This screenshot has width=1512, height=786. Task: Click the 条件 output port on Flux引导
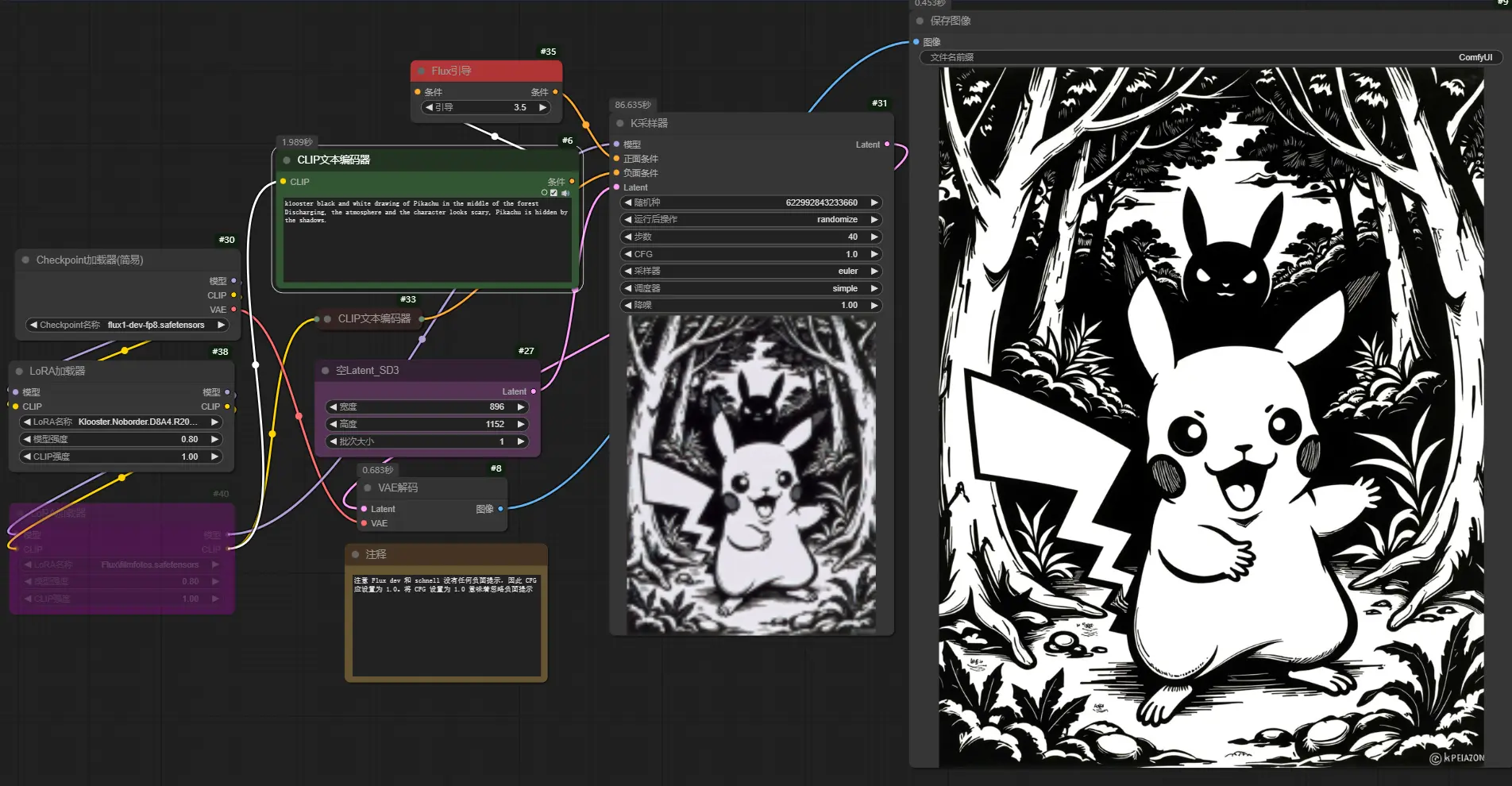click(555, 92)
